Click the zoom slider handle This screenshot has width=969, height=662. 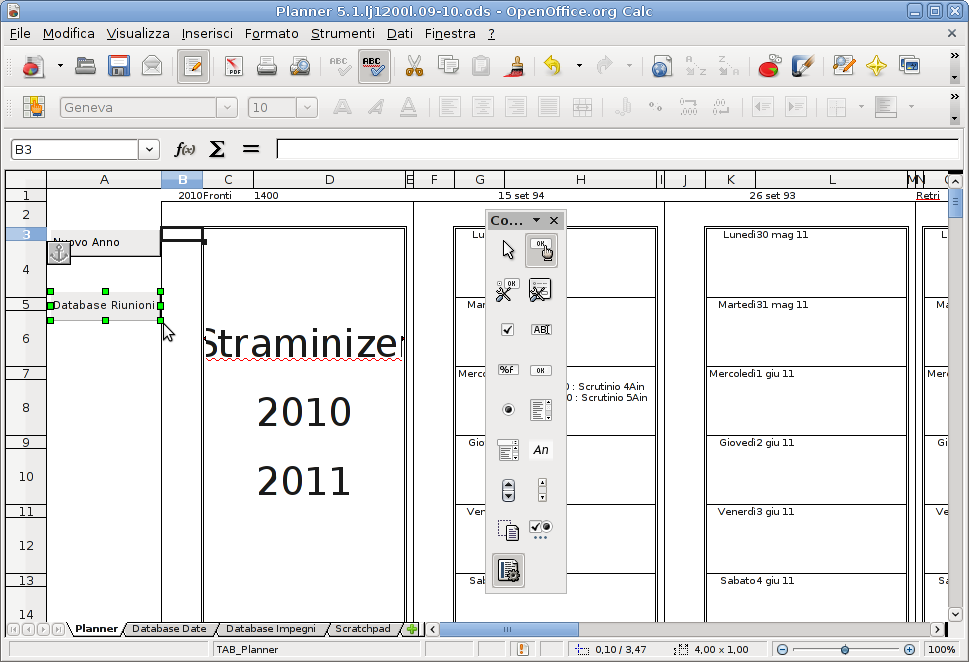pos(845,649)
